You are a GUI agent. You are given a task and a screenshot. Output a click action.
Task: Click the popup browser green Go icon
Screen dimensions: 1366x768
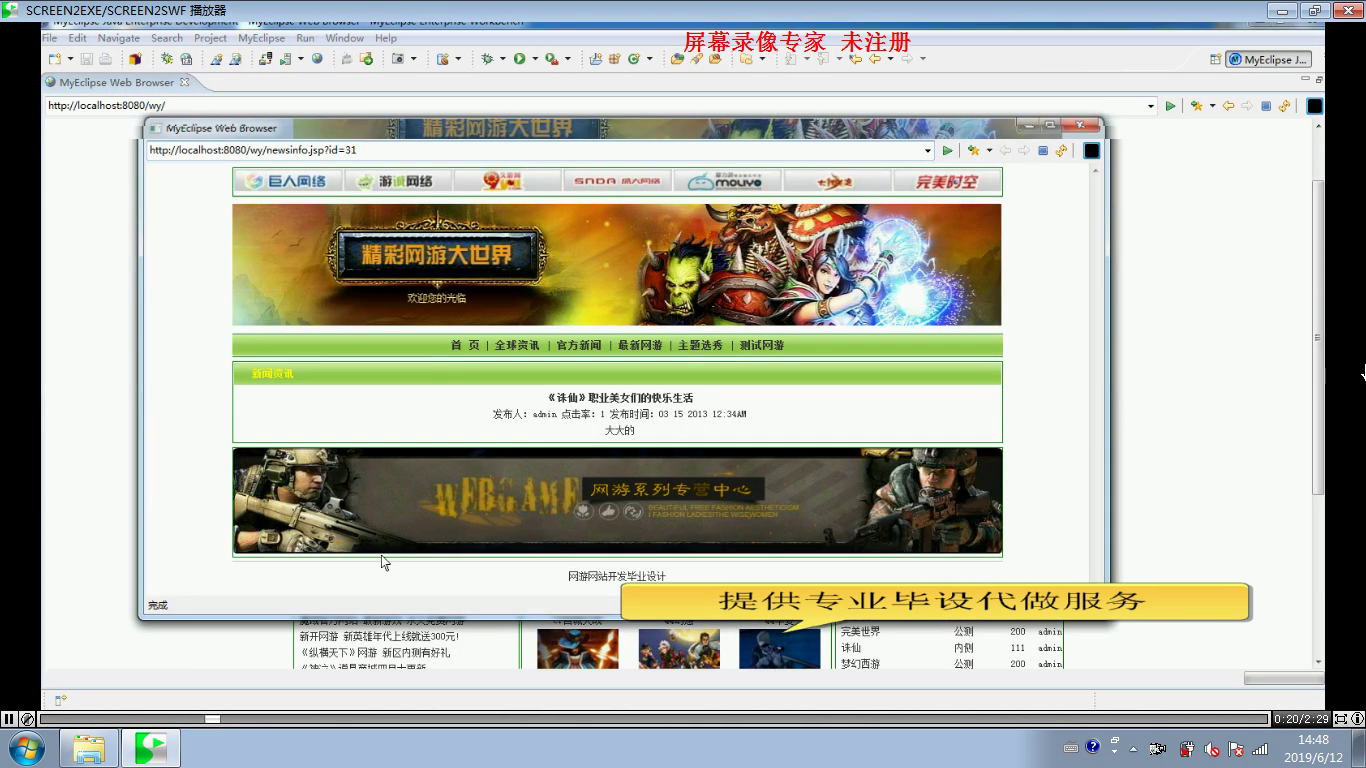[947, 151]
